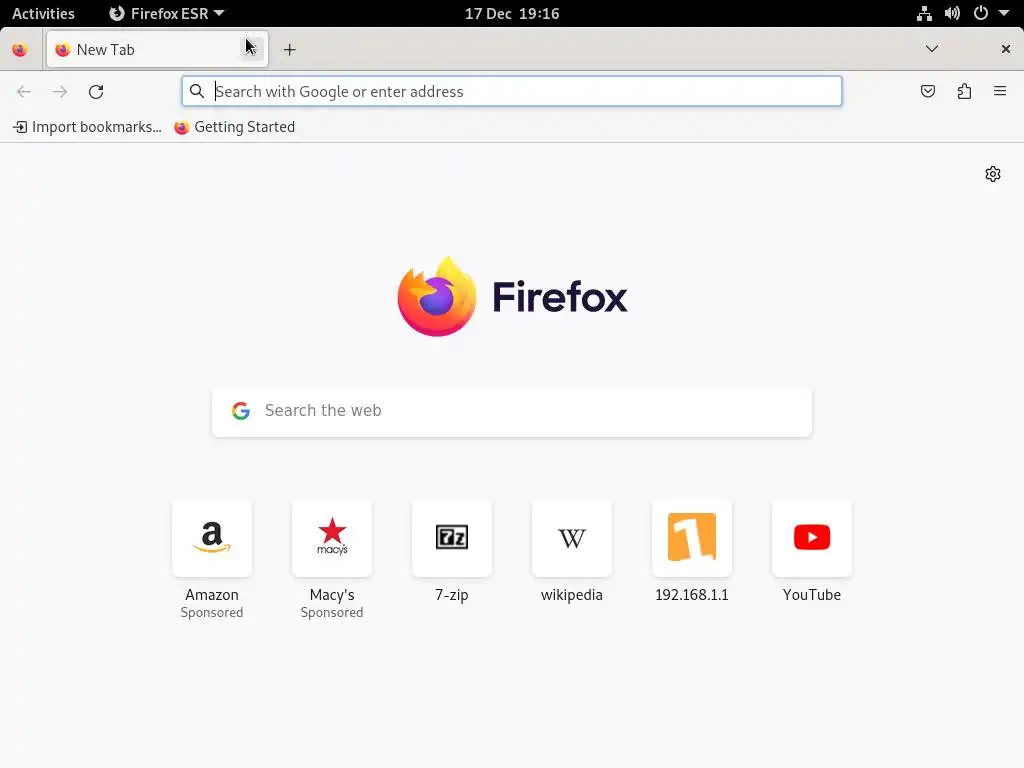The image size is (1024, 768).
Task: Focus the address bar field
Action: click(512, 91)
